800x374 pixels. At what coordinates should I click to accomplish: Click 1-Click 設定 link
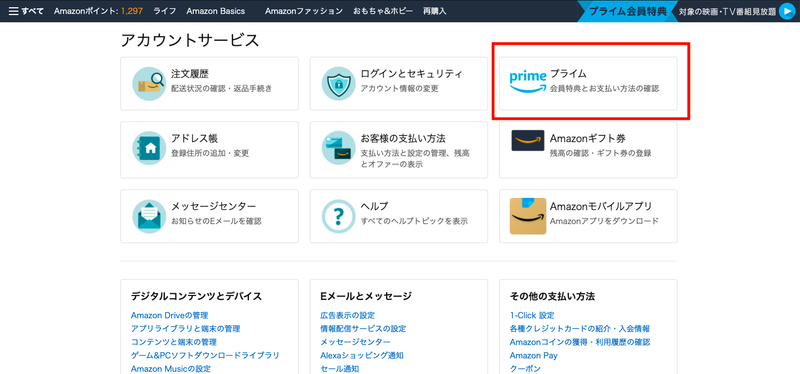click(x=532, y=315)
